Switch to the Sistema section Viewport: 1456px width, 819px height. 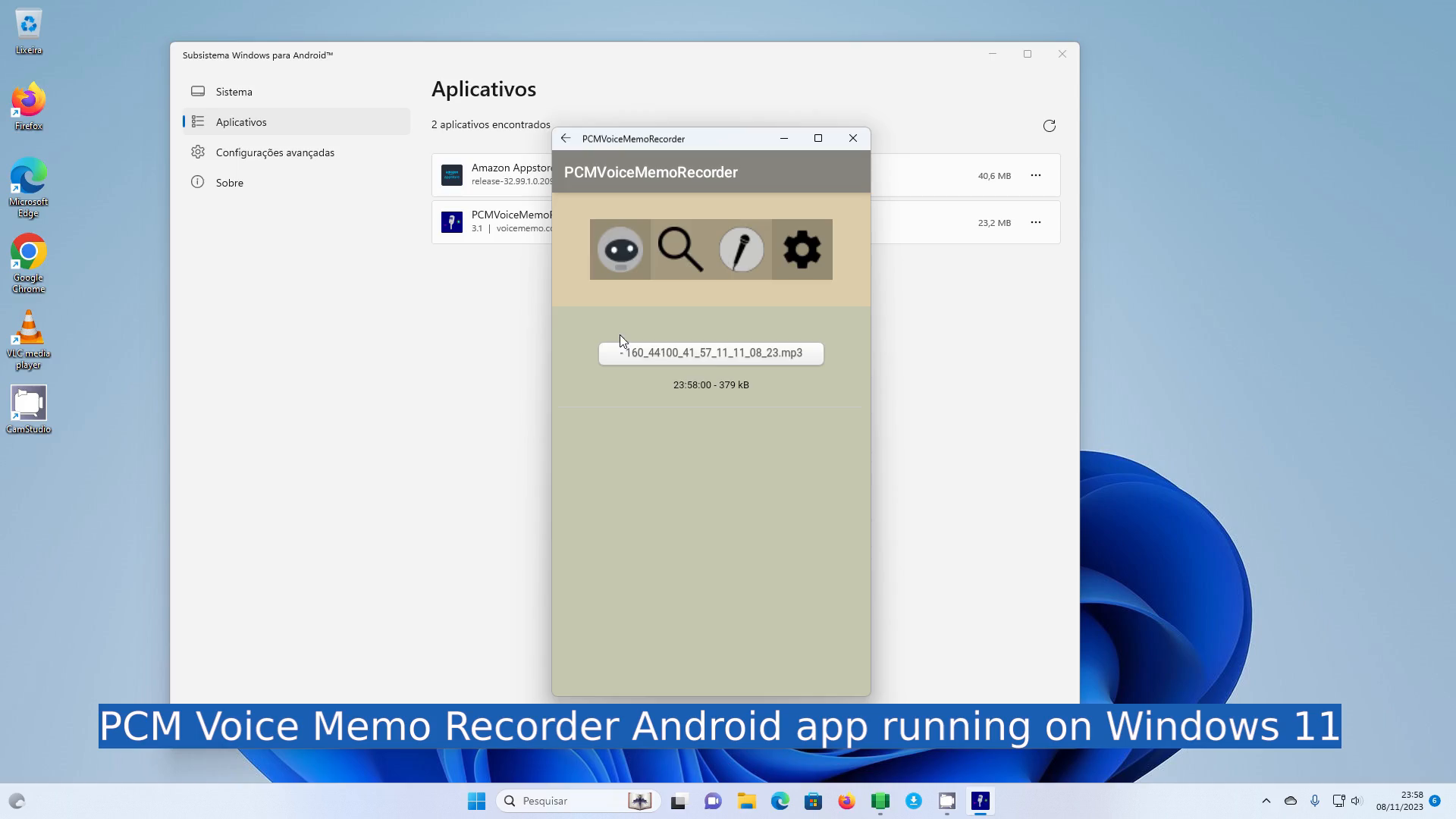pos(233,91)
